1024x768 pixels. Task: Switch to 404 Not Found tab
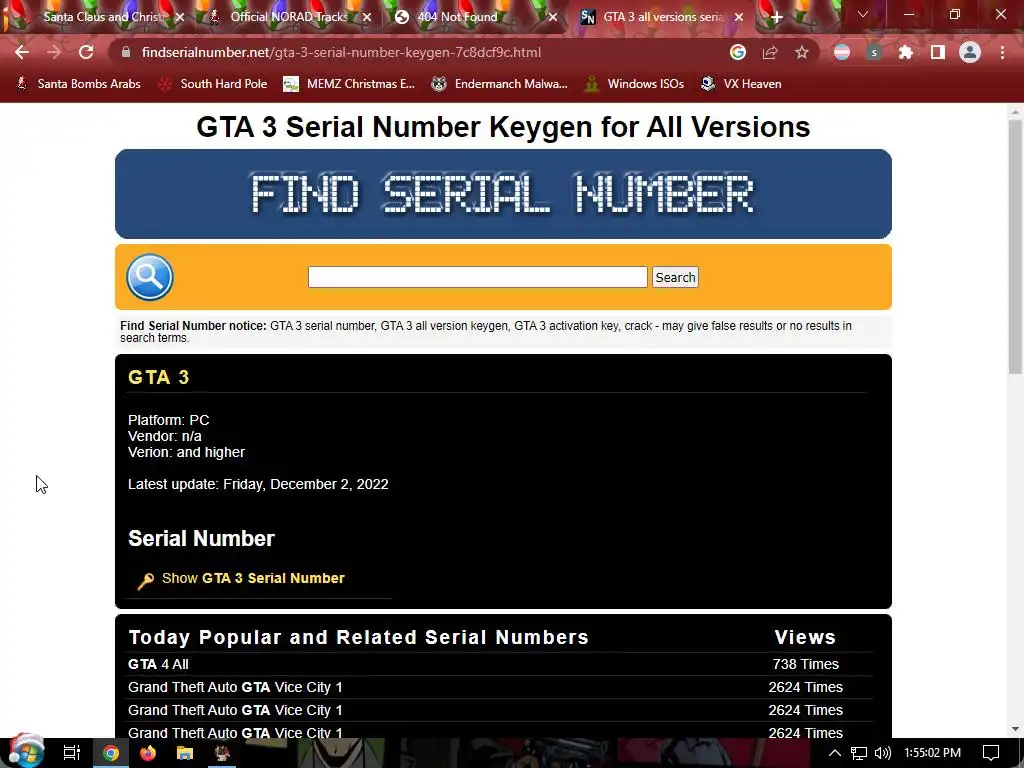point(457,17)
